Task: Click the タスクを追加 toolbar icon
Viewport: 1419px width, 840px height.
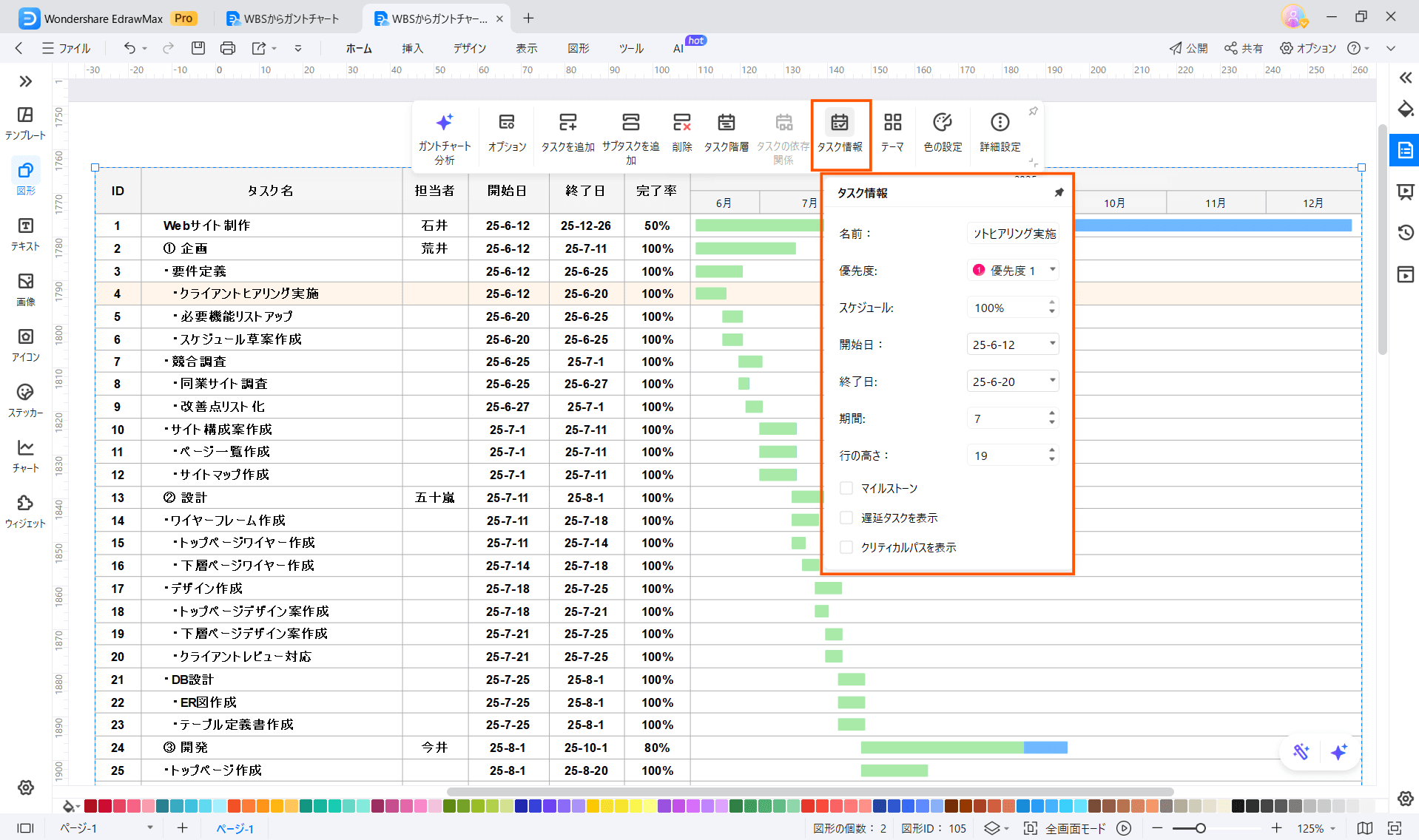Action: pyautogui.click(x=567, y=123)
